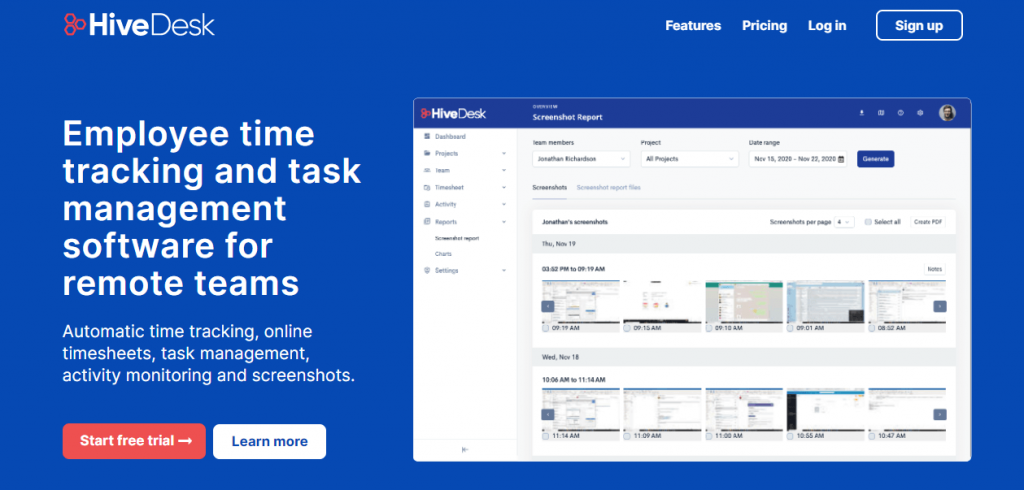Click the download icon in dashboard header
Viewport: 1024px width, 490px height.
[x=861, y=113]
